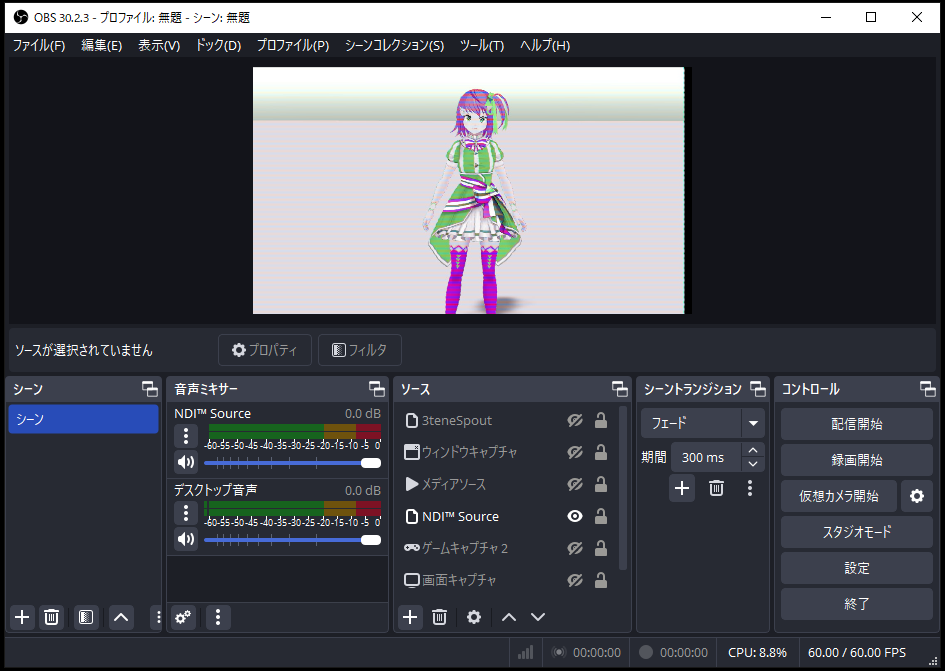Click 録画開始 to start recording

(856, 460)
